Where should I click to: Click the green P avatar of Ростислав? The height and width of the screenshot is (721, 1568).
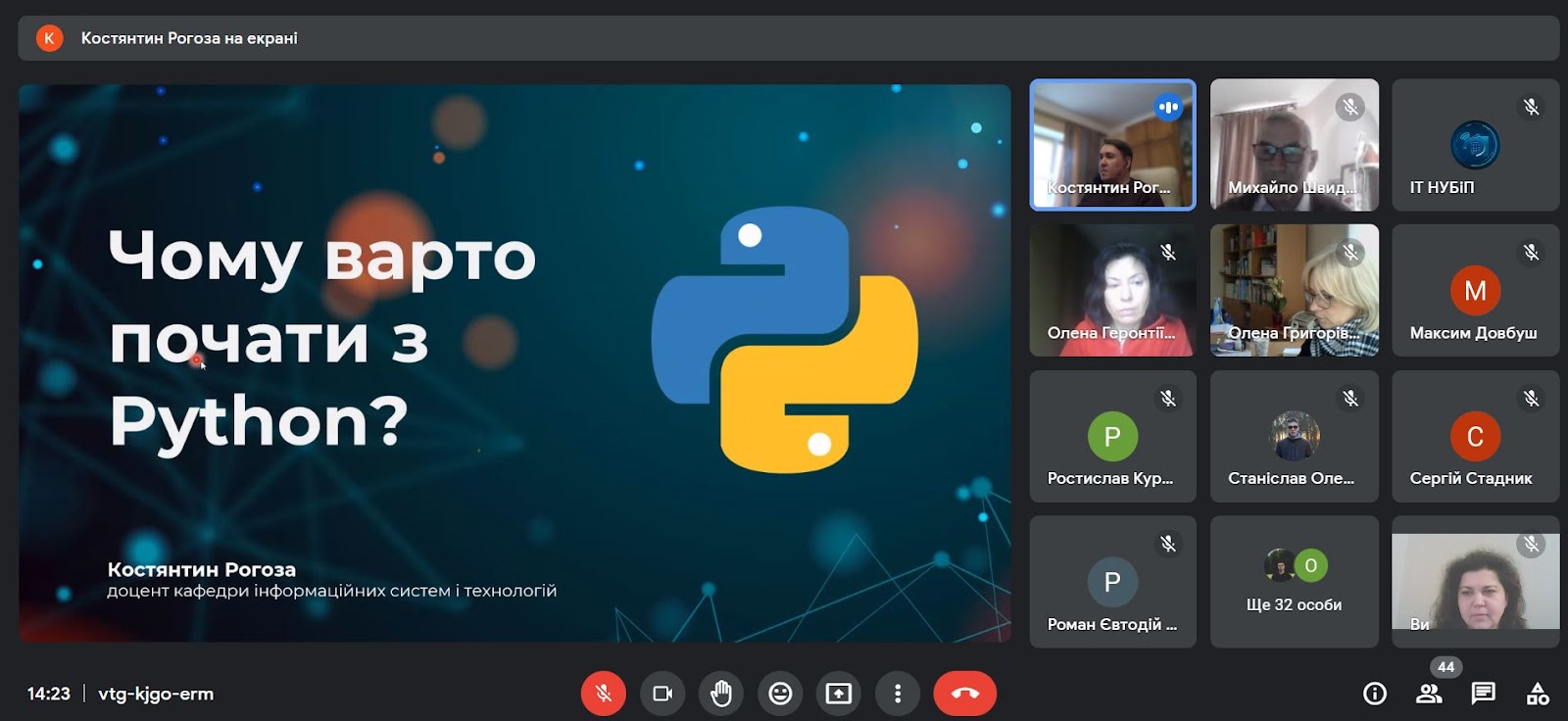pos(1112,436)
